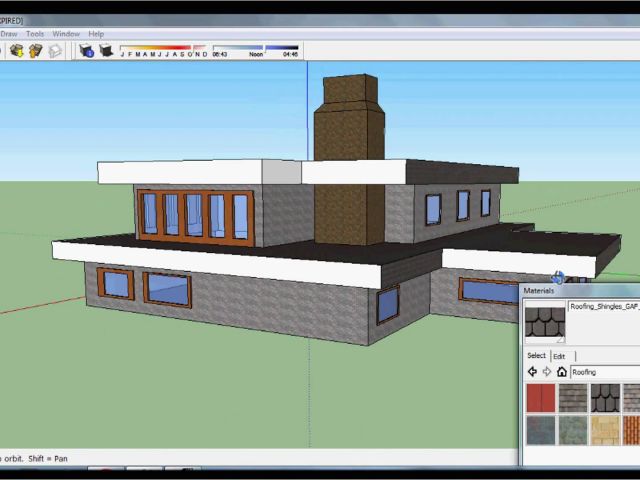Screen dimensions: 640x480
Task: Click the greyed-out white house toolbar icon
Action: click(55, 50)
